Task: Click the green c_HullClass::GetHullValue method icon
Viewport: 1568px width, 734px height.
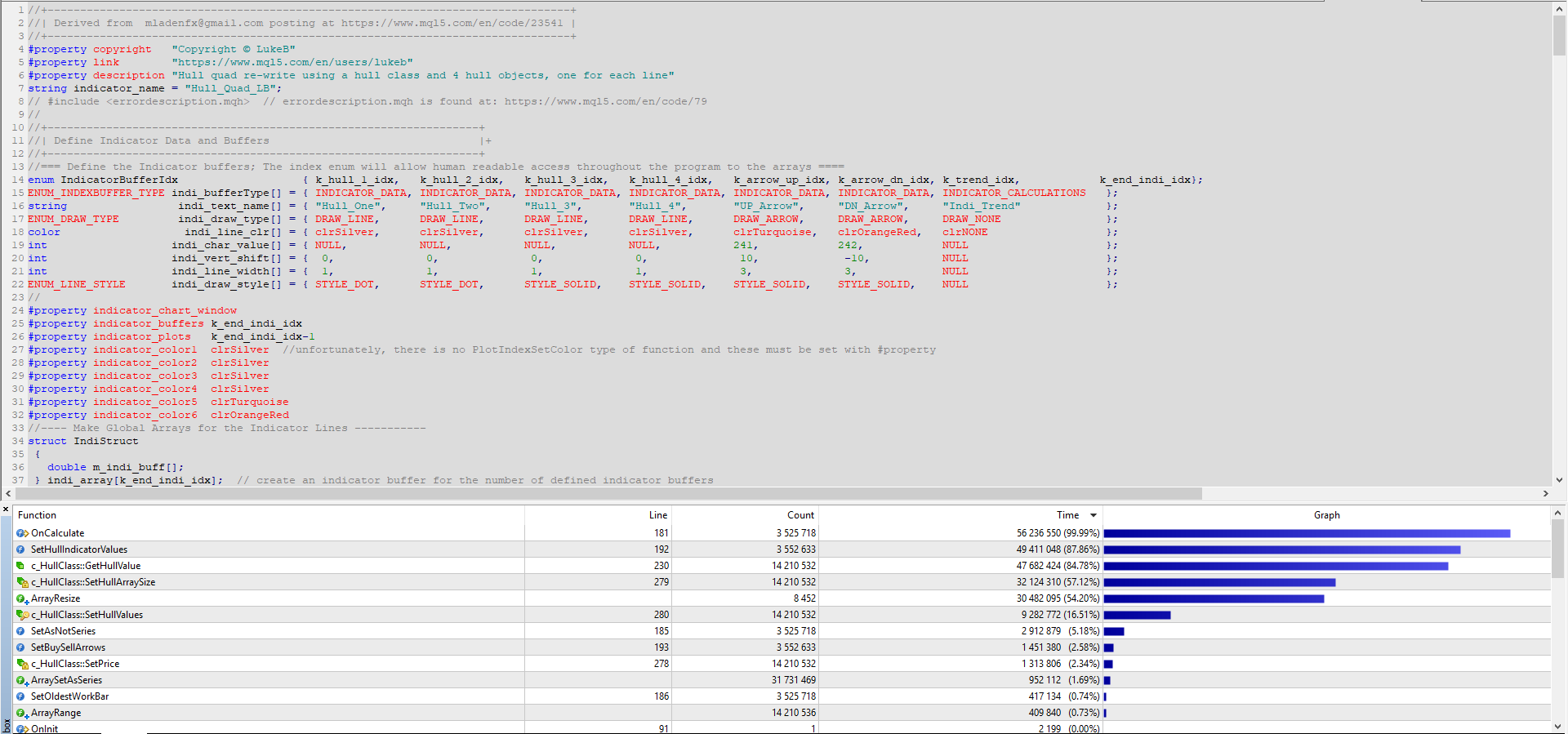Action: (x=21, y=566)
